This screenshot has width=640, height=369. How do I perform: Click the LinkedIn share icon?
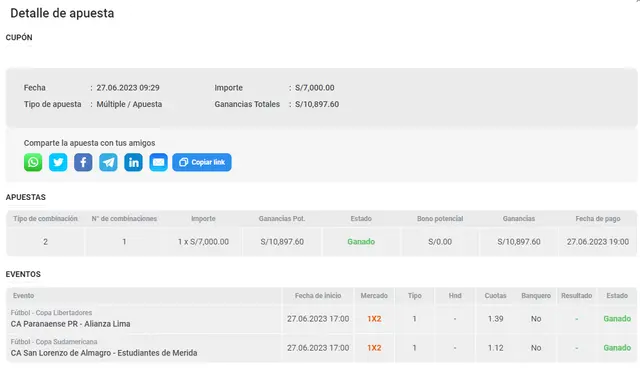133,162
